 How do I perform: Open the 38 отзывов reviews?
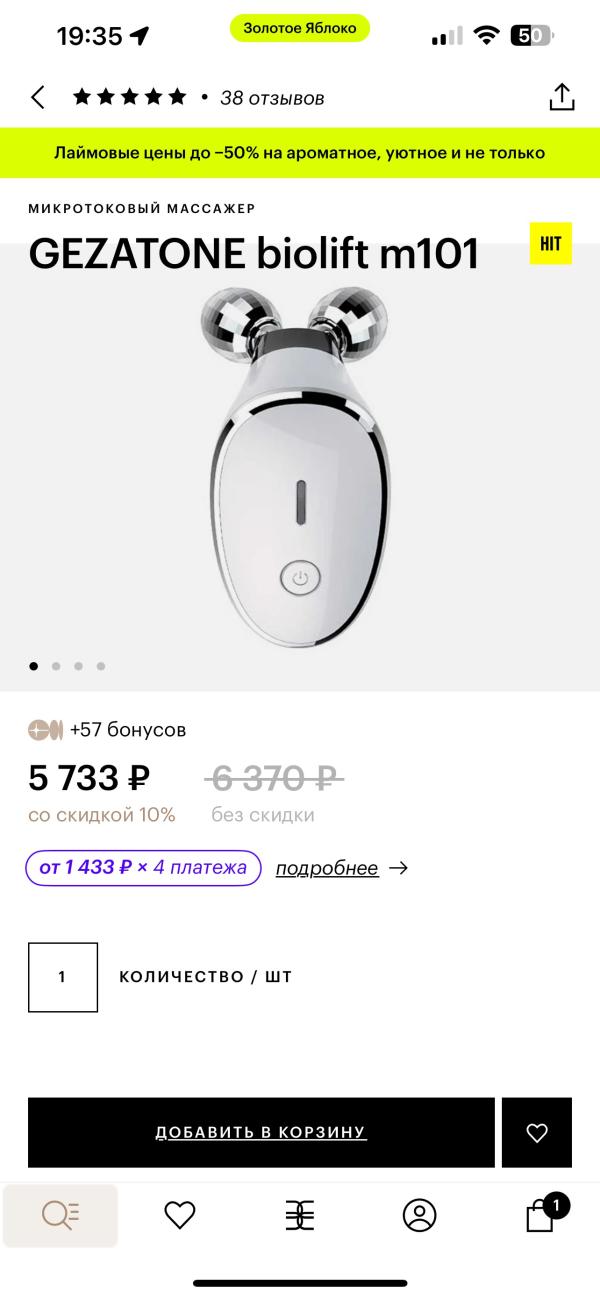[272, 98]
